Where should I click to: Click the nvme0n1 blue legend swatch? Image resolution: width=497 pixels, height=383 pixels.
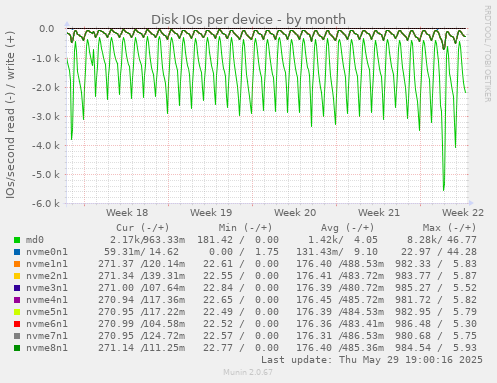tap(17, 252)
